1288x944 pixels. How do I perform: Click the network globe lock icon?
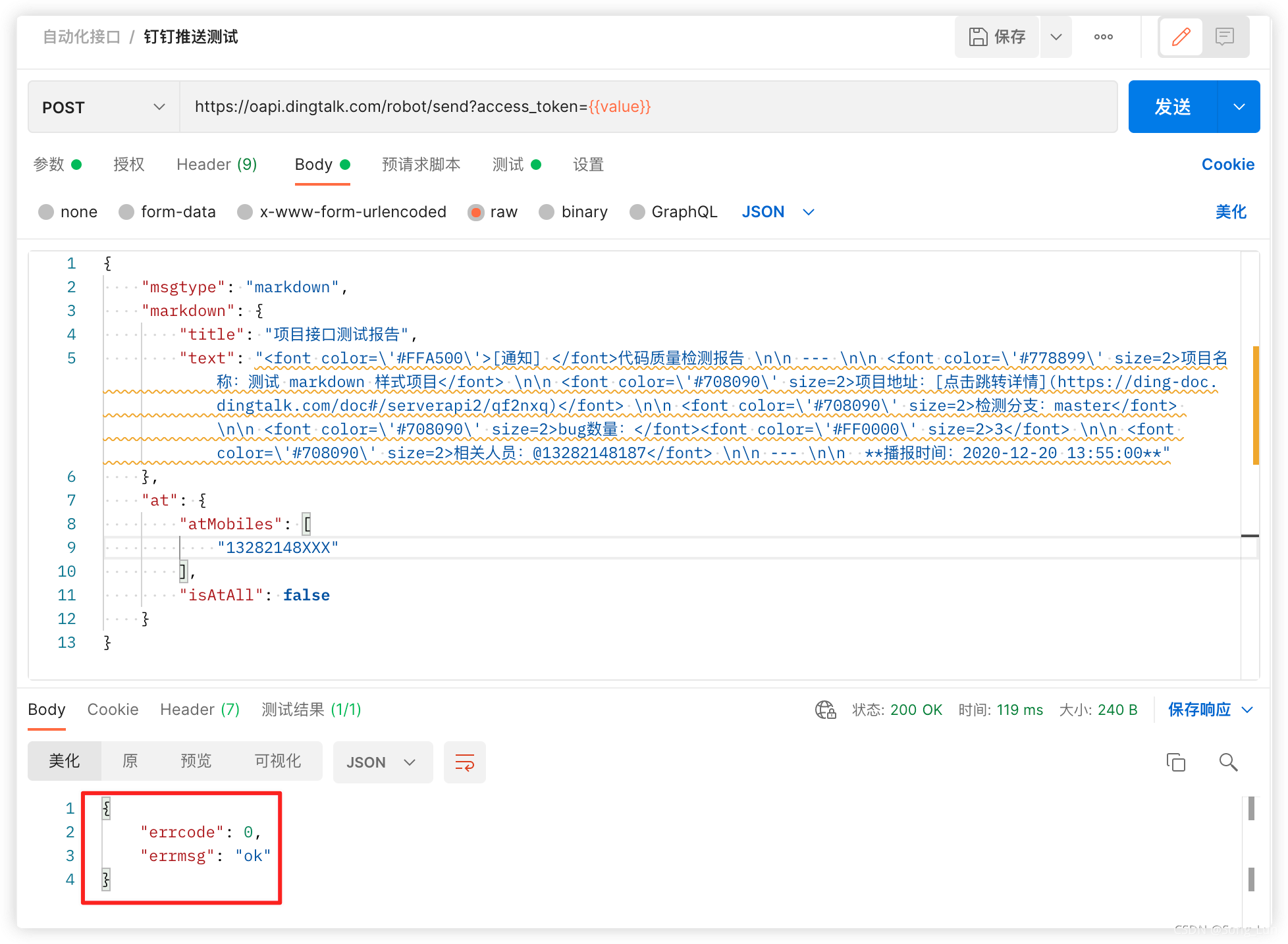[x=825, y=710]
